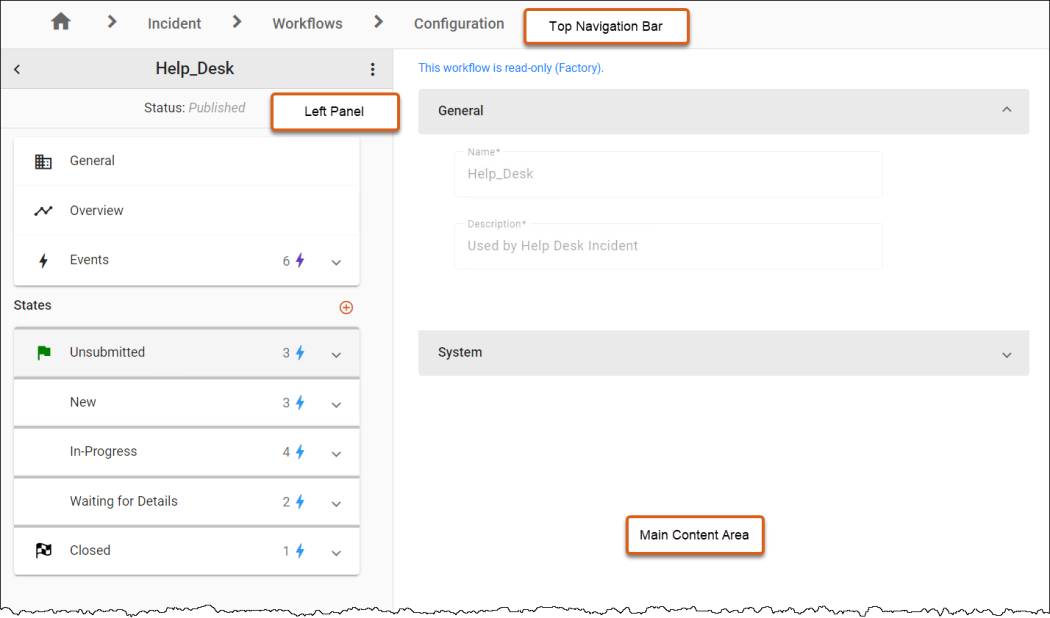Expand the Unsubmitted state details

(336, 353)
